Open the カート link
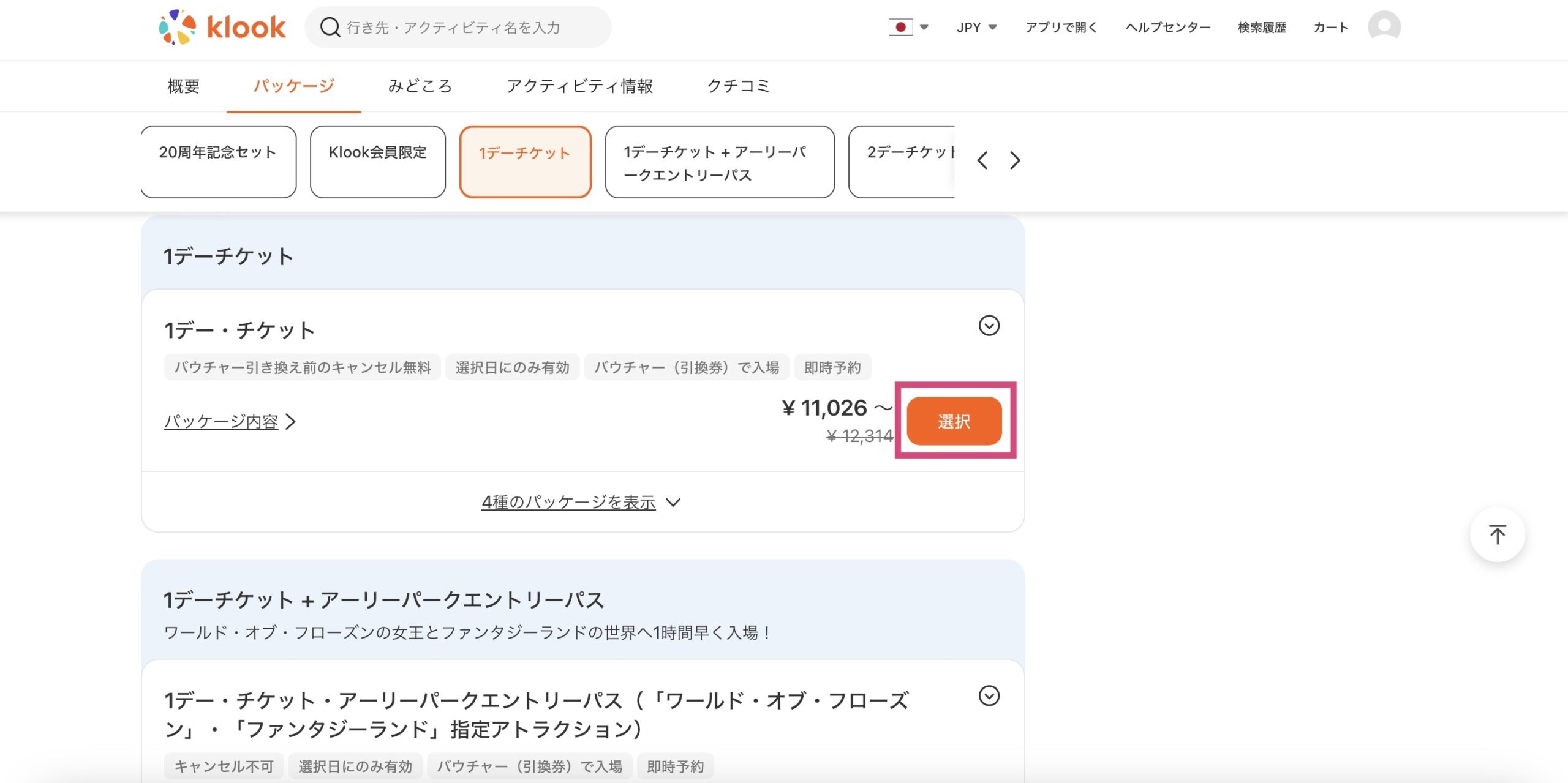This screenshot has width=1568, height=783. point(1330,27)
